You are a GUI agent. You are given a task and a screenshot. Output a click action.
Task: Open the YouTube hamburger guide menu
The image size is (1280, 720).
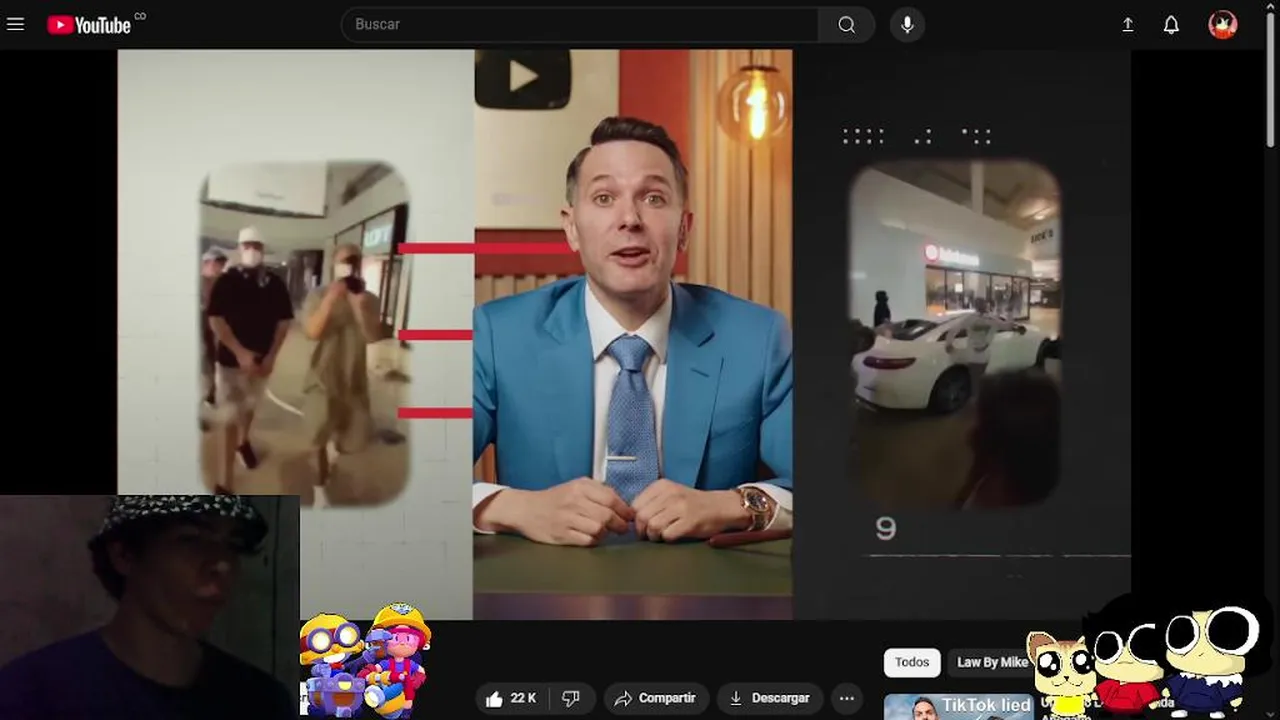[x=15, y=24]
